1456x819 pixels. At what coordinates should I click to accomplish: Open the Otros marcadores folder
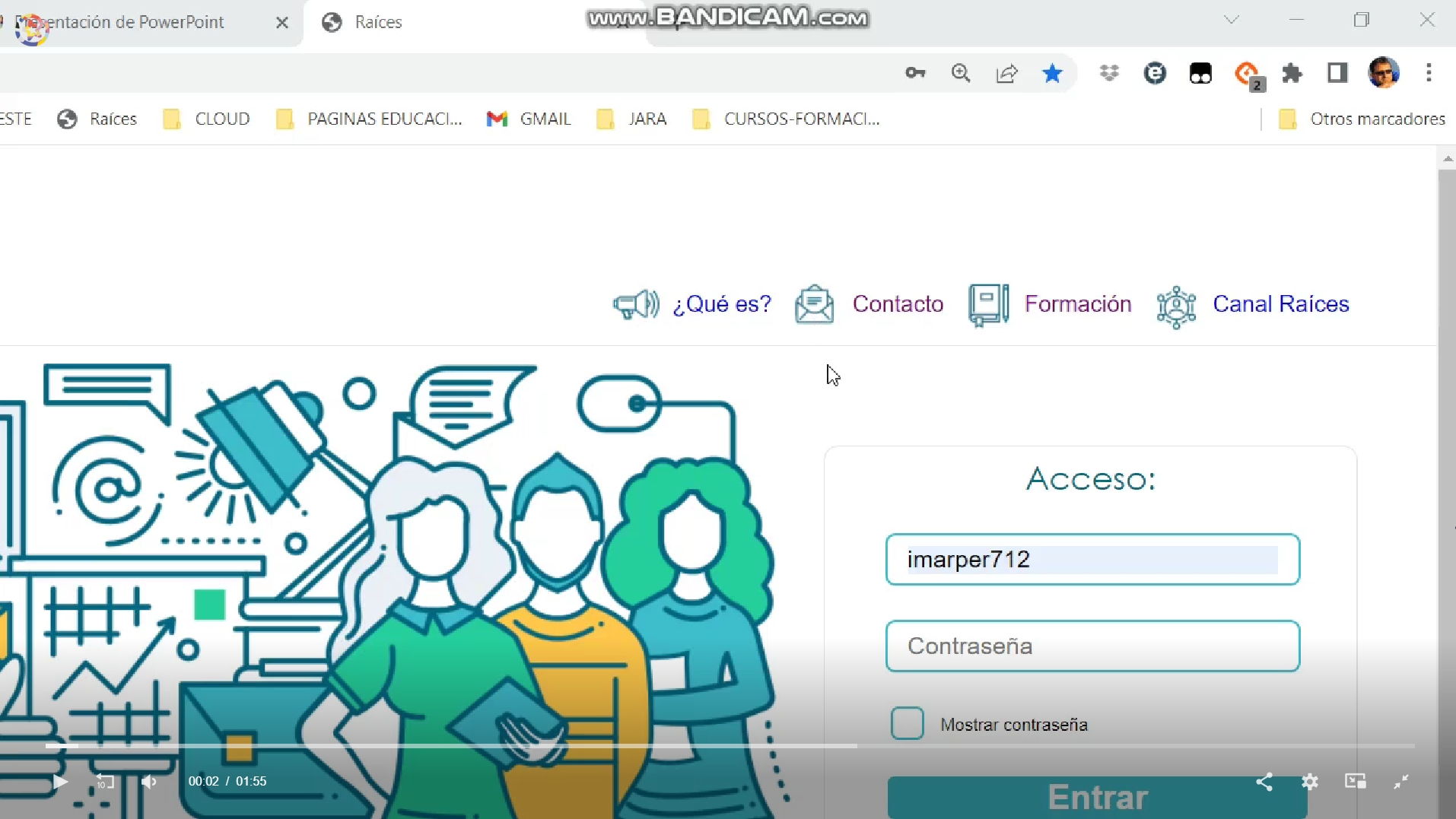point(1362,119)
